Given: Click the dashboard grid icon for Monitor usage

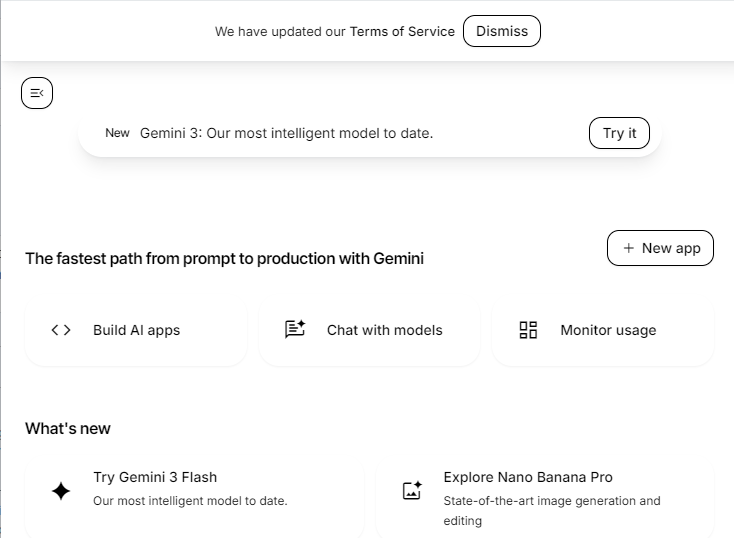Looking at the screenshot, I should pos(528,330).
